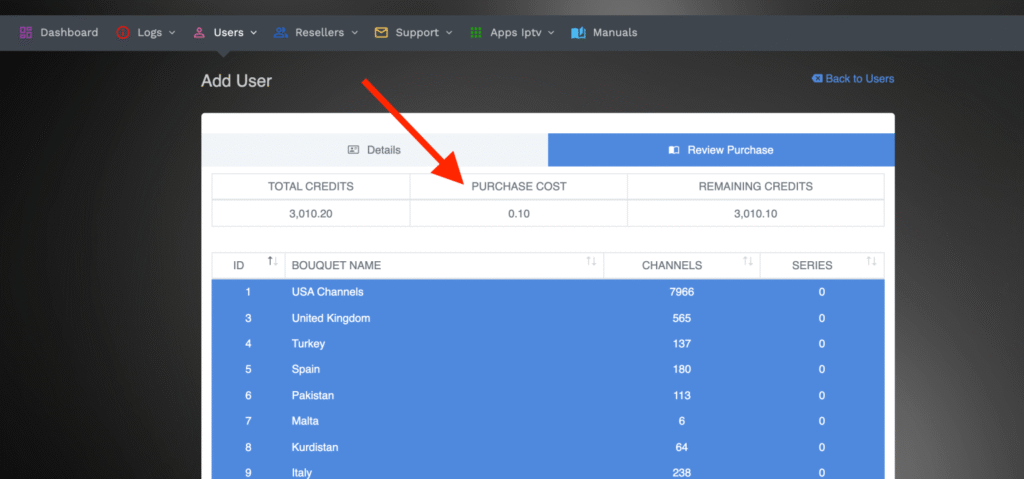Click the ID column header
The image size is (1024, 479).
click(x=248, y=265)
